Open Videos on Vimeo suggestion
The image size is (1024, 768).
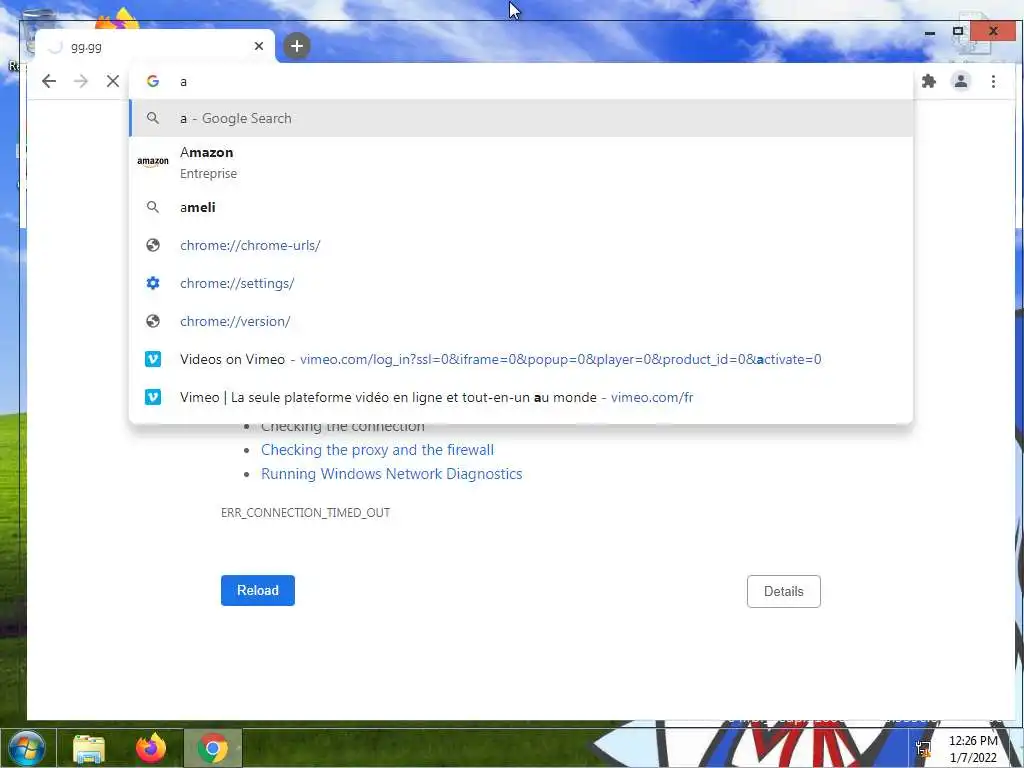(521, 359)
